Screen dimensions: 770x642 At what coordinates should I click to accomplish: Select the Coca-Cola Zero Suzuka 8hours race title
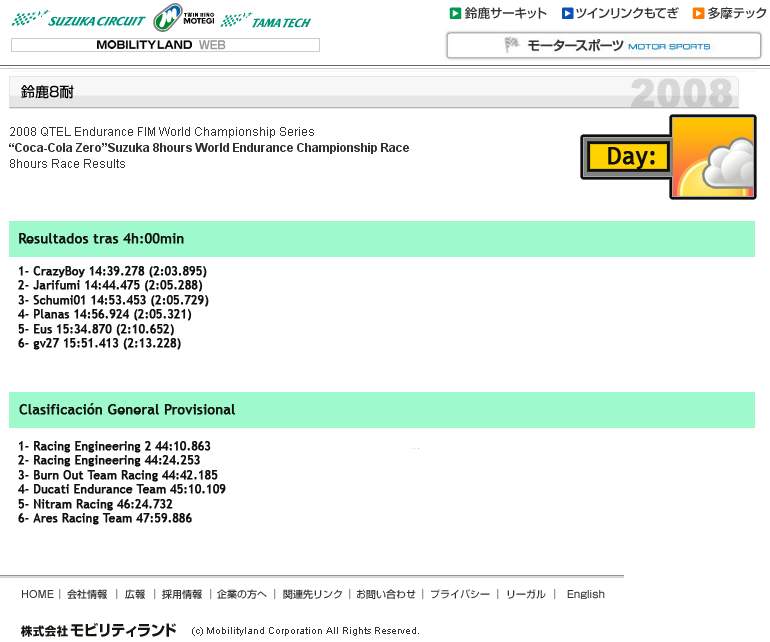click(x=209, y=148)
